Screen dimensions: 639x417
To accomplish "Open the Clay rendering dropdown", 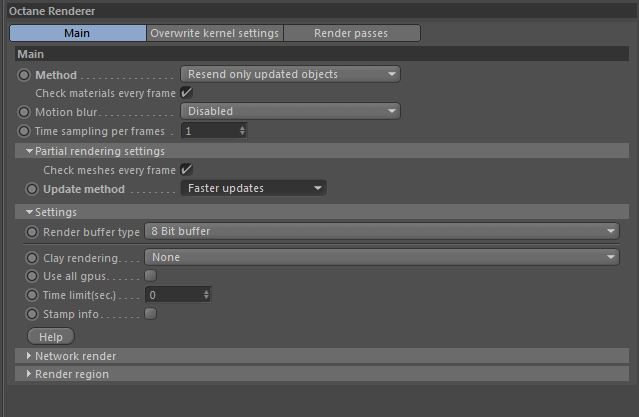I will pos(382,258).
